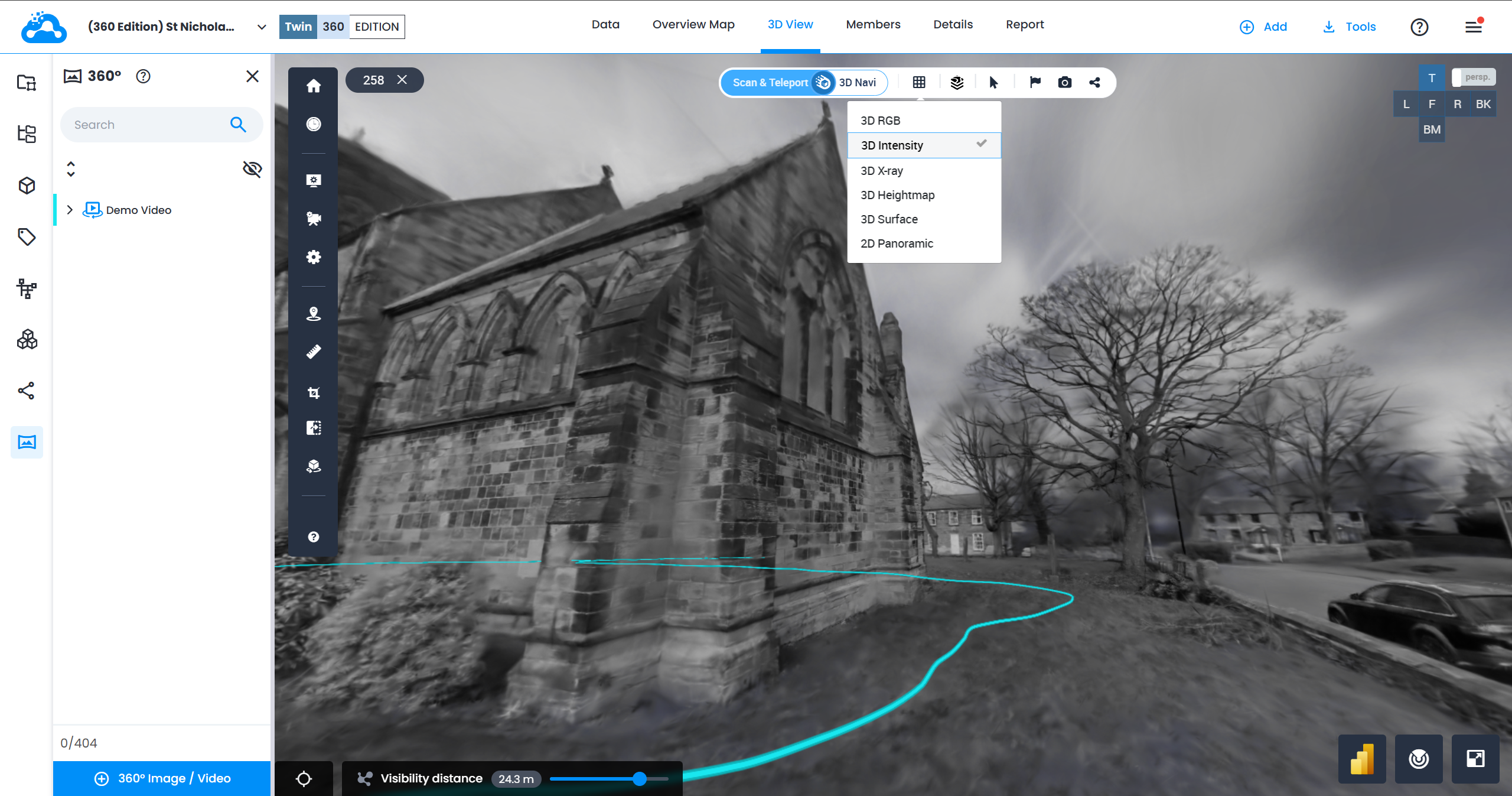
Task: Click the flag annotation icon
Action: pyautogui.click(x=1035, y=82)
